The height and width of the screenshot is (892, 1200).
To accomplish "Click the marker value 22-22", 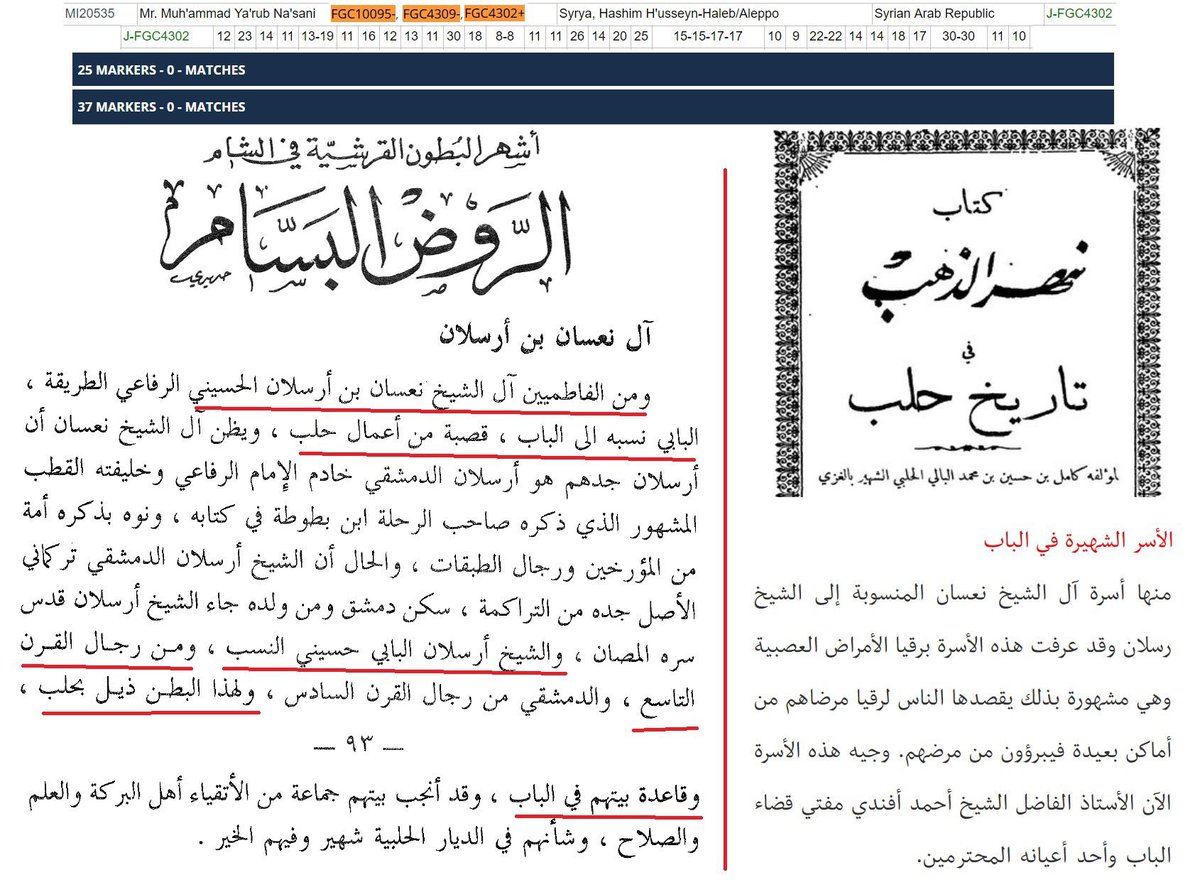I will [826, 35].
